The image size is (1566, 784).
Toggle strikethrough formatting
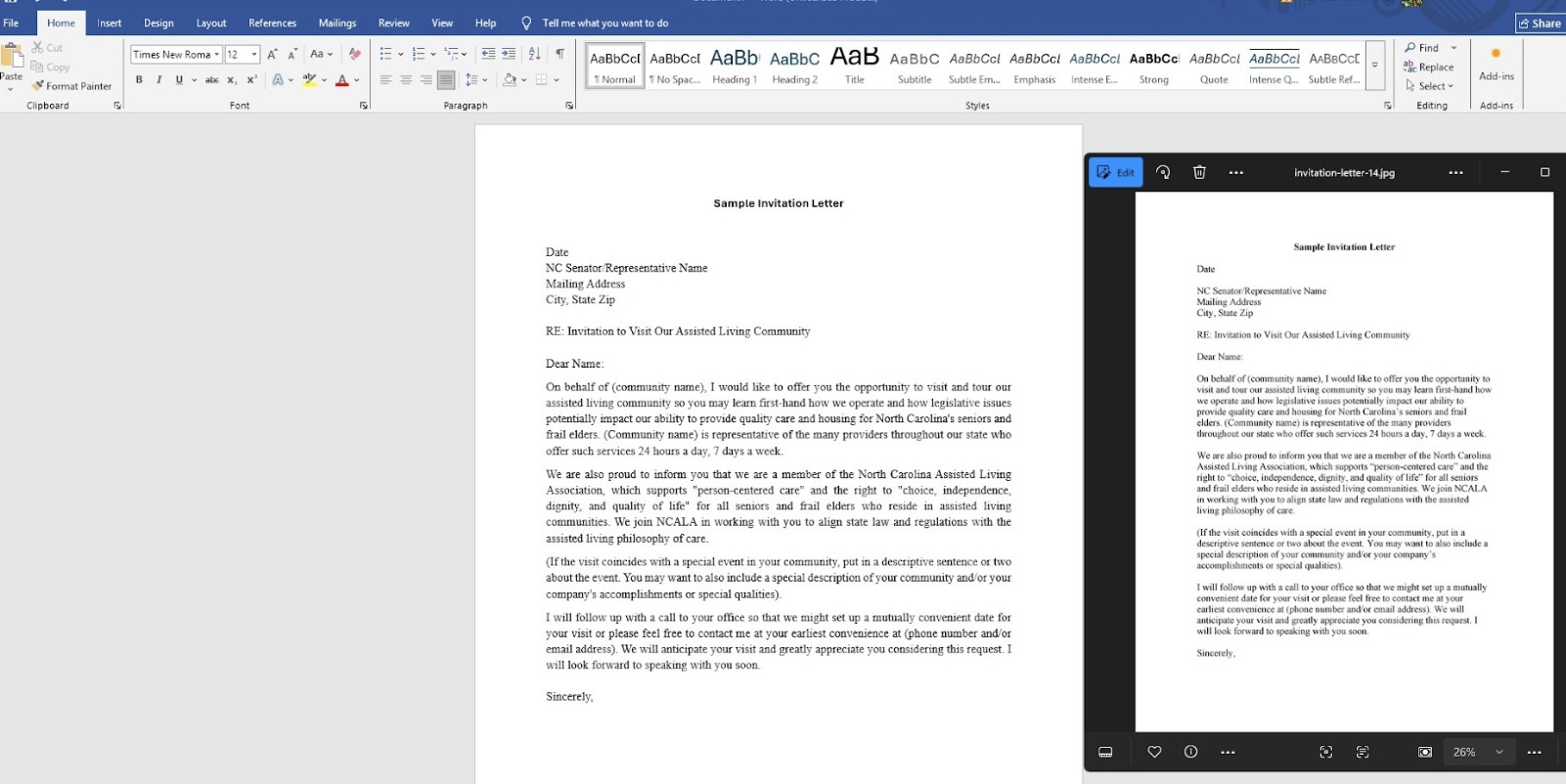211,80
